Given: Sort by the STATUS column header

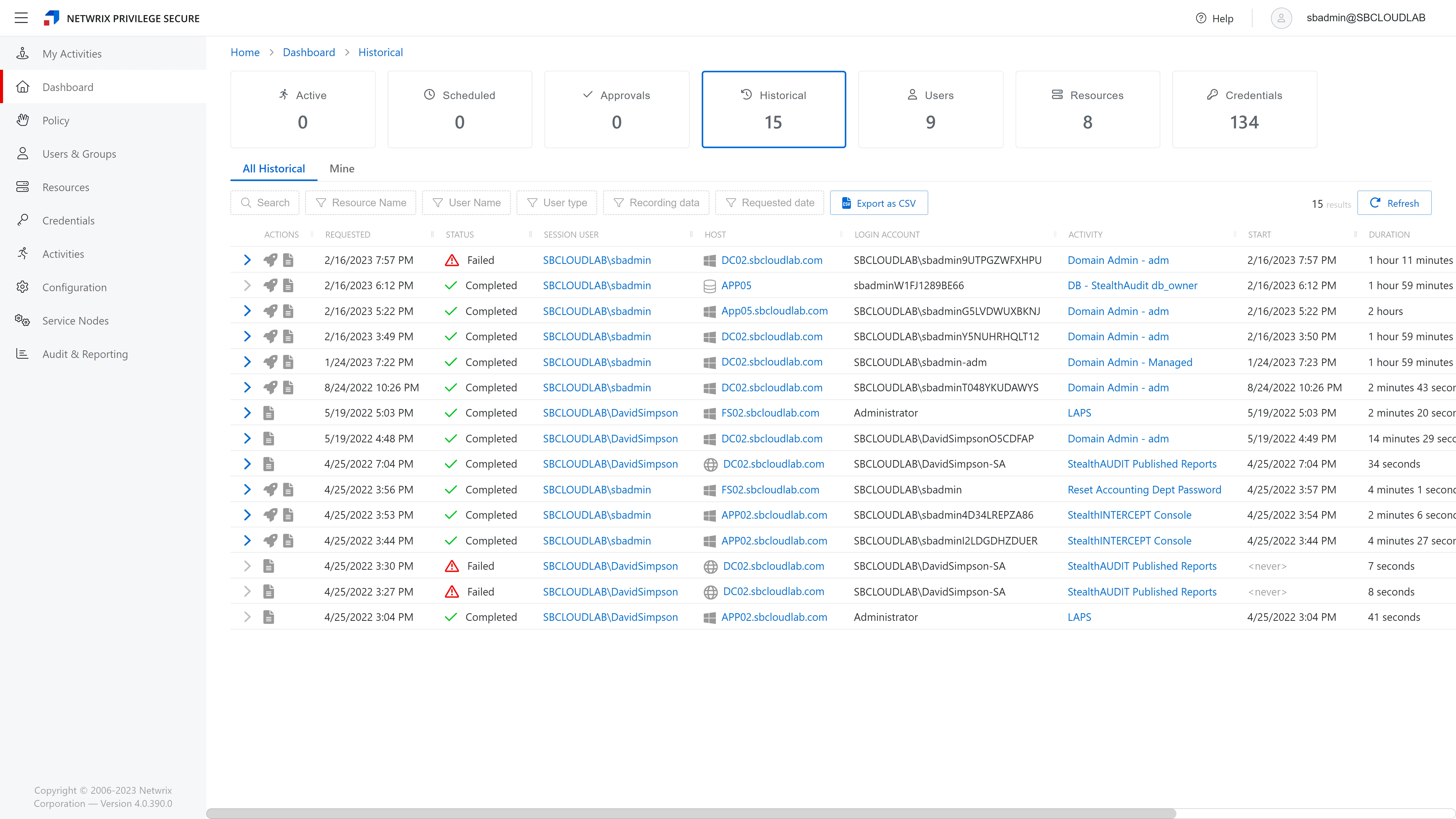Looking at the screenshot, I should (460, 235).
